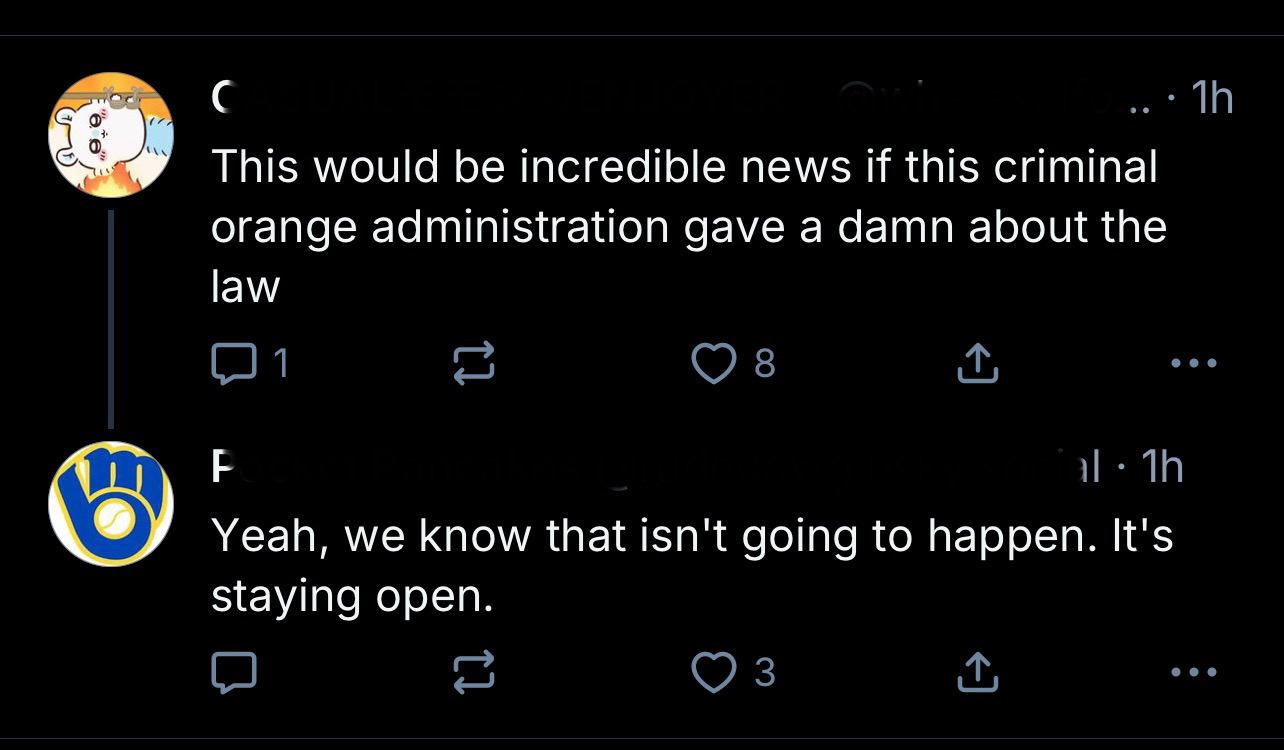Image resolution: width=1284 pixels, height=750 pixels.
Task: Click the like count '3'
Action: point(764,672)
